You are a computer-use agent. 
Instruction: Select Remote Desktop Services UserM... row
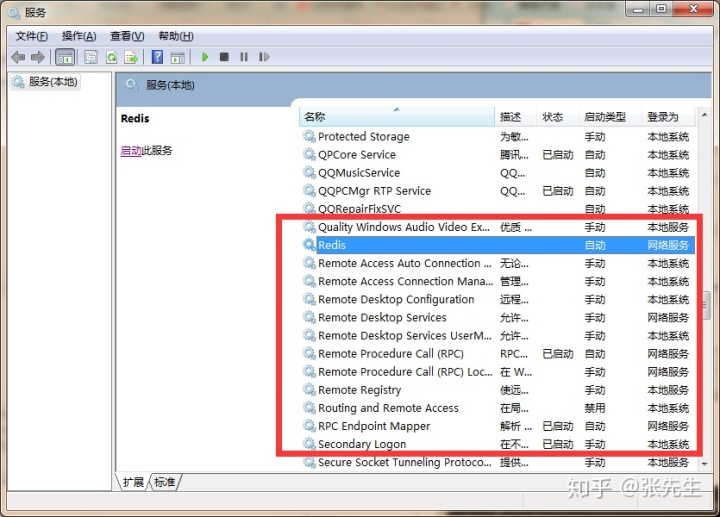498,336
